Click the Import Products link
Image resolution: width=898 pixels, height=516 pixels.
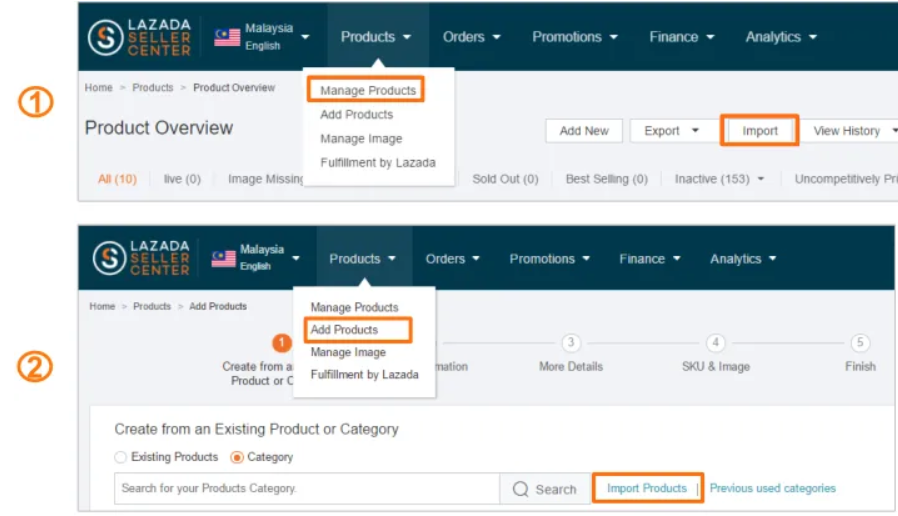[x=647, y=489]
